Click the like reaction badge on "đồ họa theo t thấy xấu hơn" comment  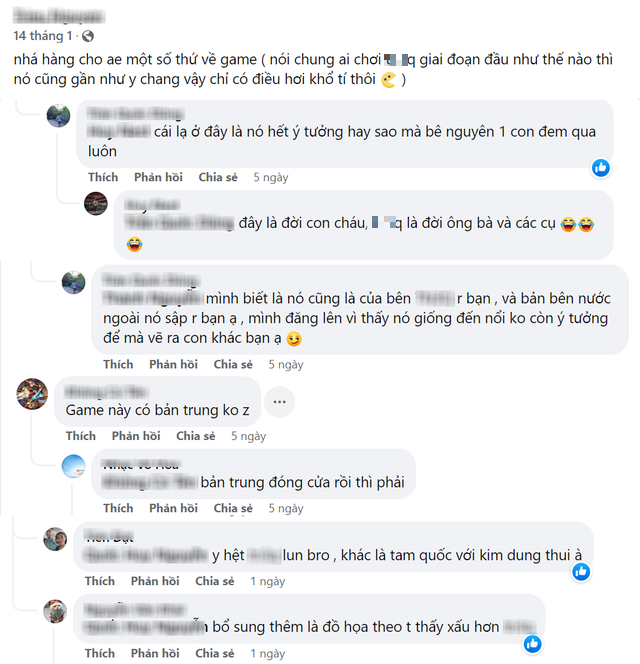point(532,644)
